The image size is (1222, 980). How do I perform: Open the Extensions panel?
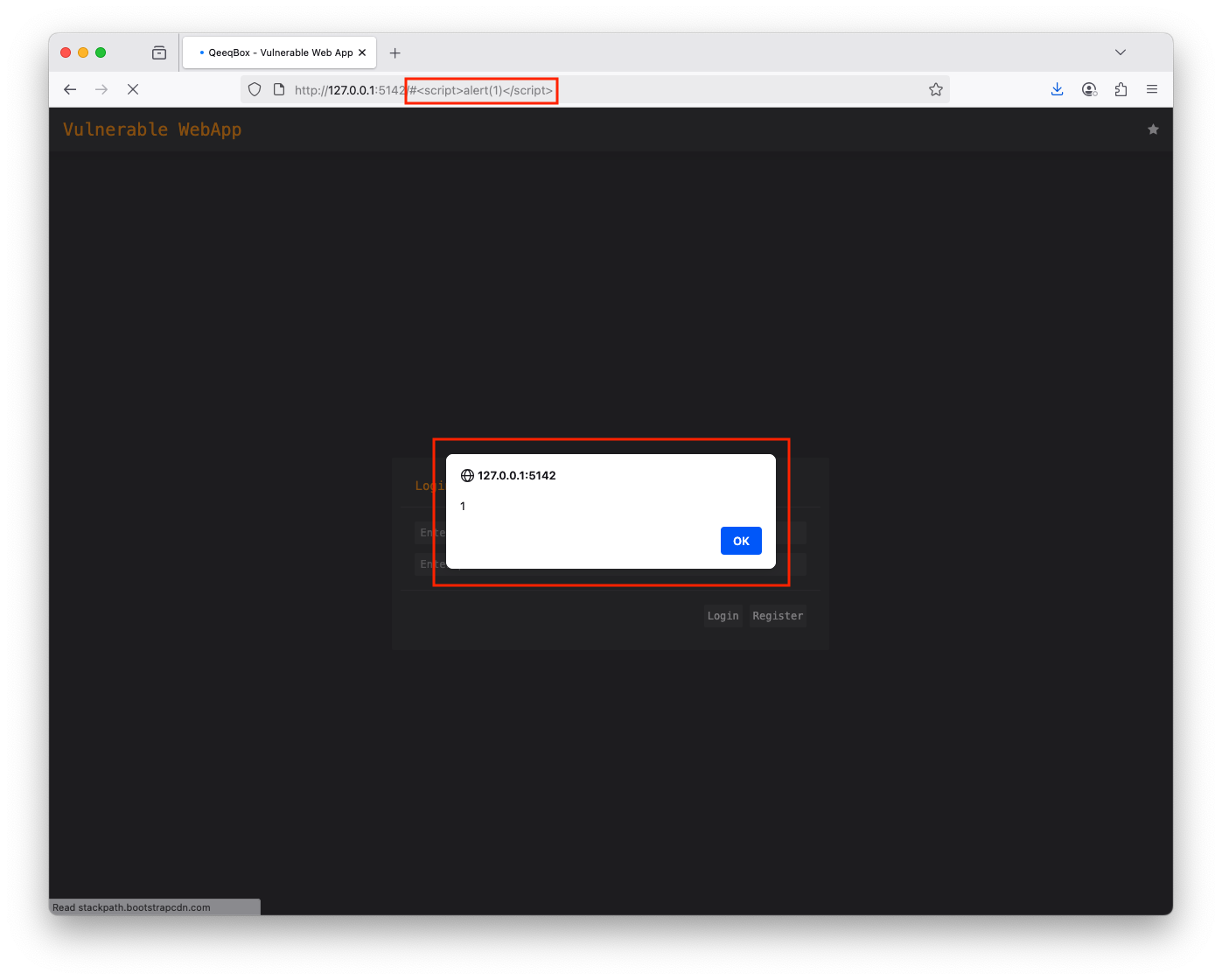point(1121,89)
